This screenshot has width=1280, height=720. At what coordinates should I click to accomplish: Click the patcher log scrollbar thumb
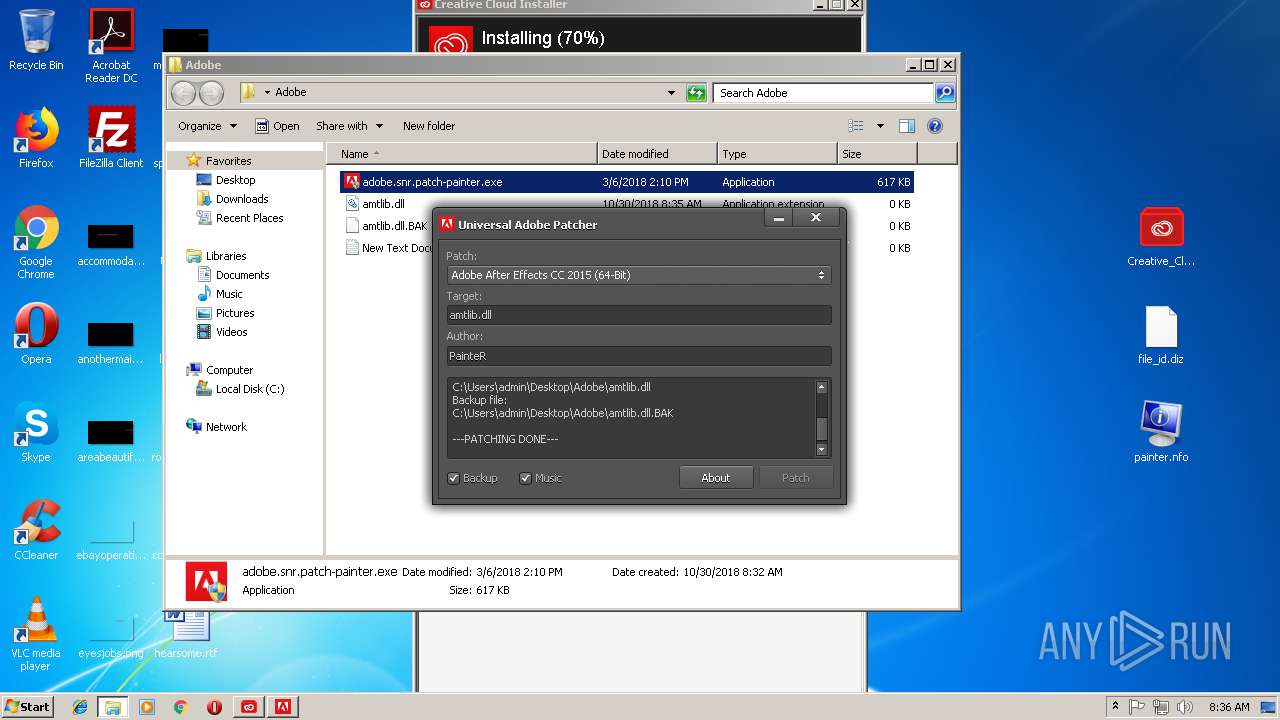[x=822, y=429]
